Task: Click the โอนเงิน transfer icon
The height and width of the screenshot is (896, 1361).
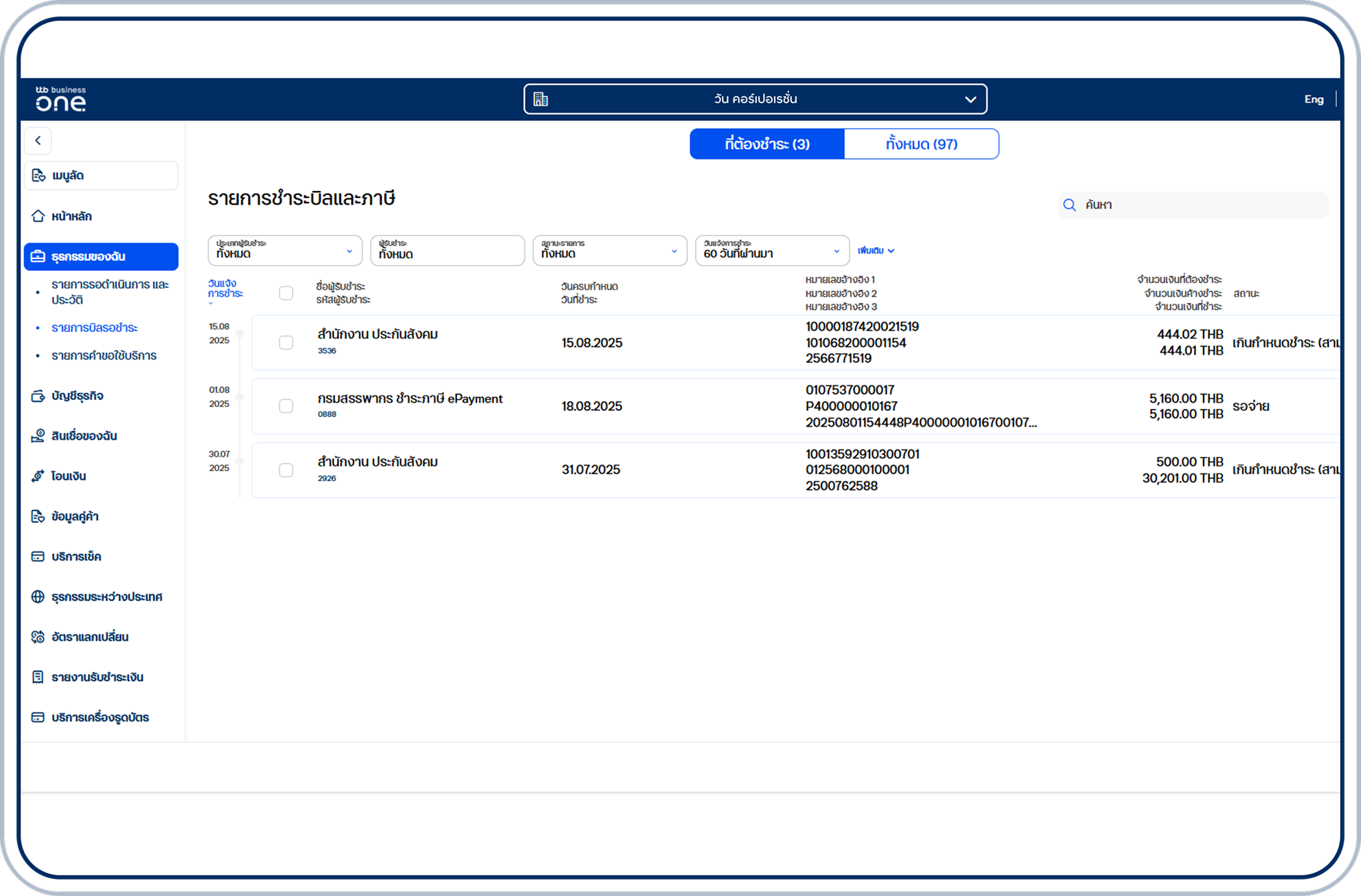Action: (38, 475)
